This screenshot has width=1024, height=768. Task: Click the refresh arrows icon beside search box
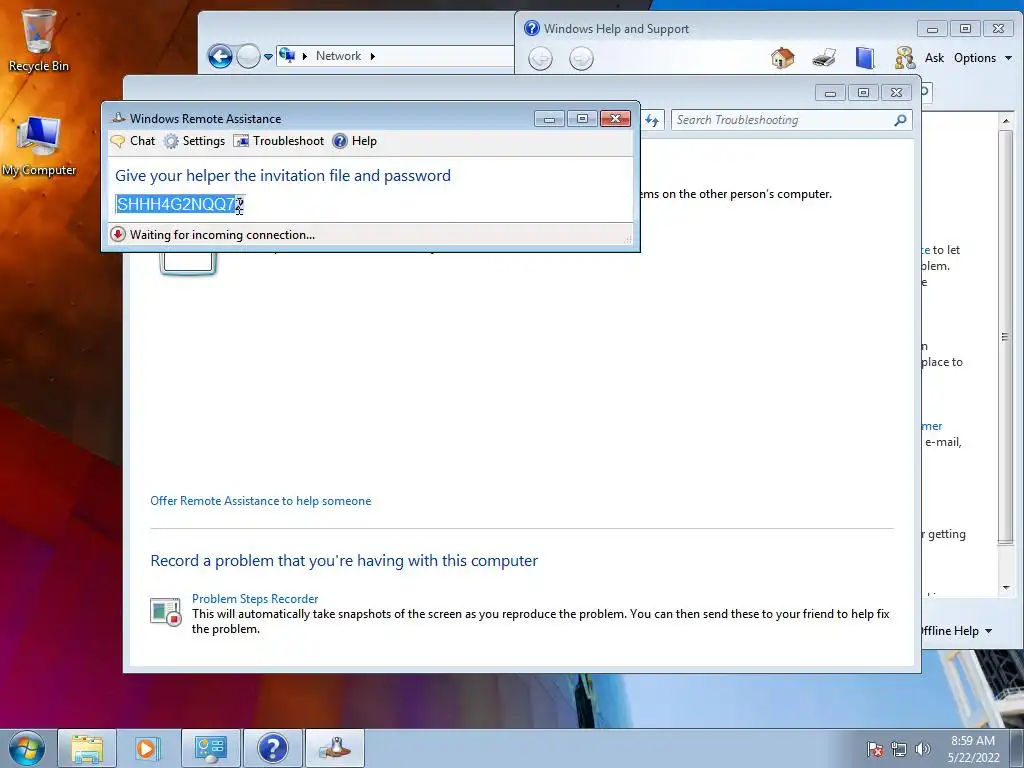[x=652, y=120]
